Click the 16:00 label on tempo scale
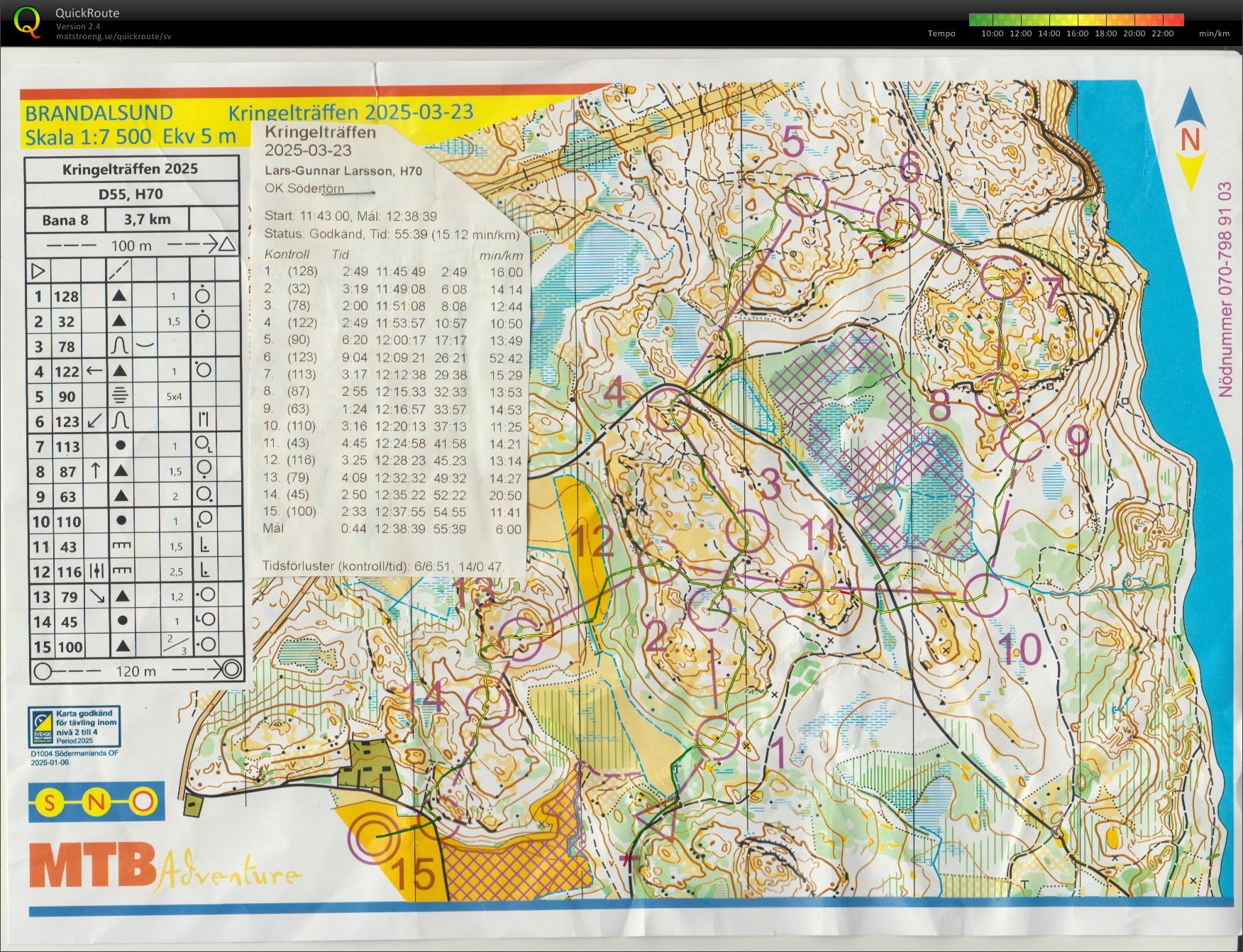1243x952 pixels. [1077, 33]
